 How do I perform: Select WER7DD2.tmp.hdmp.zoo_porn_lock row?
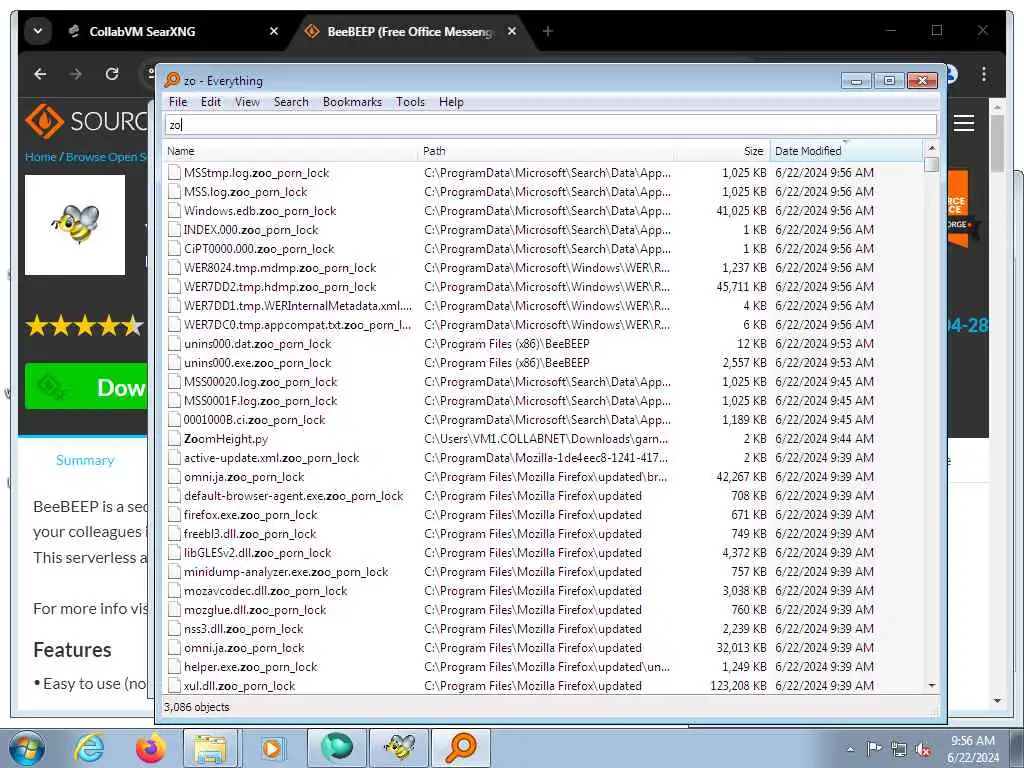pyautogui.click(x=543, y=287)
